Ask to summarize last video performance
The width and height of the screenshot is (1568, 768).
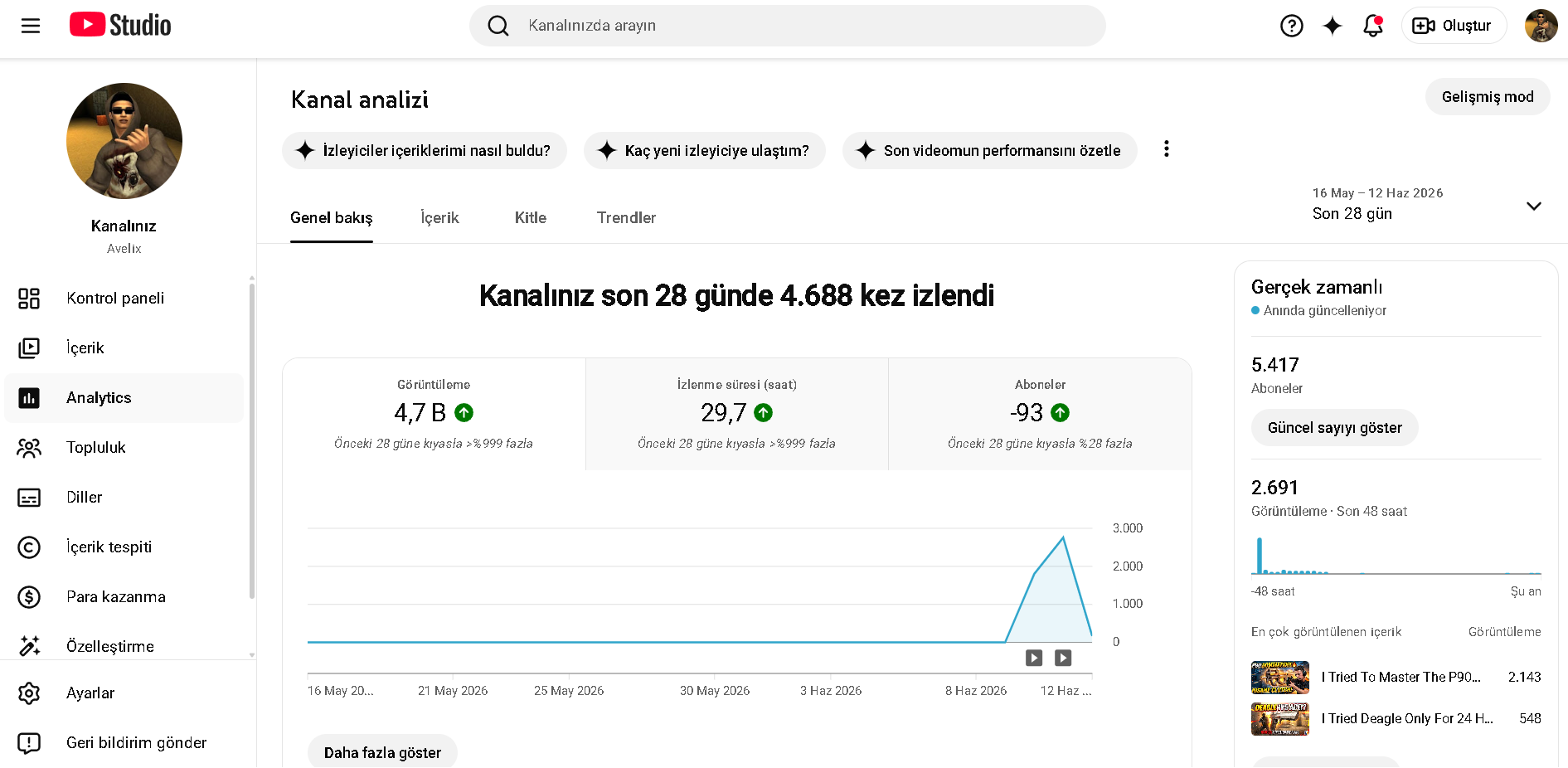click(990, 151)
